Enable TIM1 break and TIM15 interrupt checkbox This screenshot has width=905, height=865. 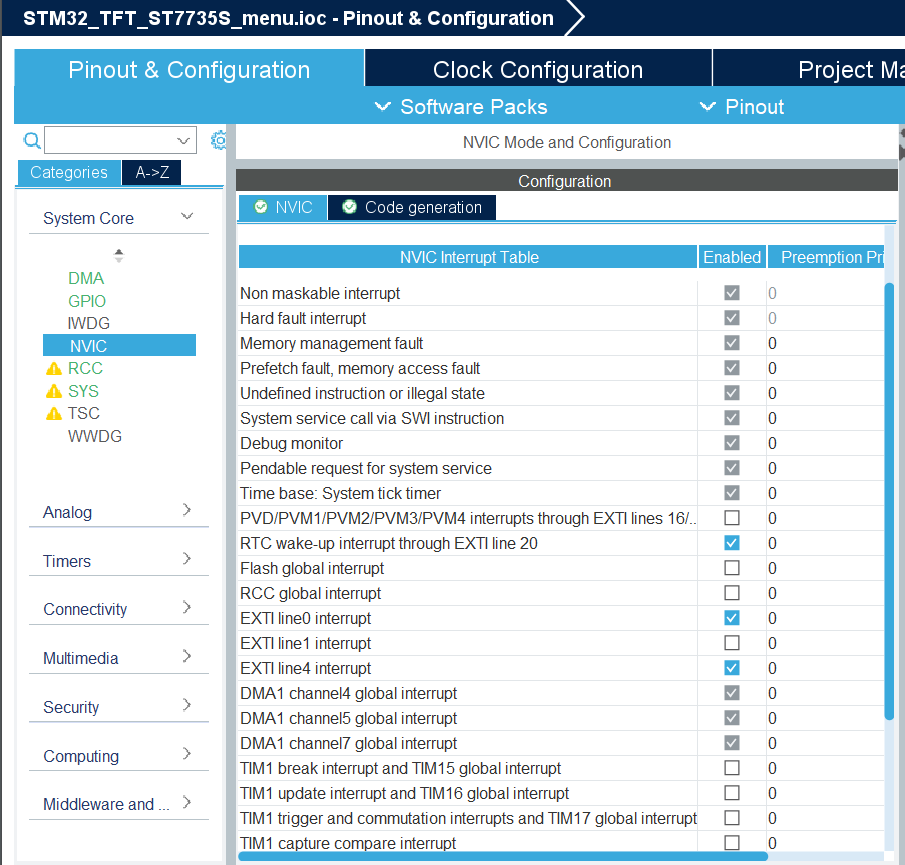[x=732, y=768]
